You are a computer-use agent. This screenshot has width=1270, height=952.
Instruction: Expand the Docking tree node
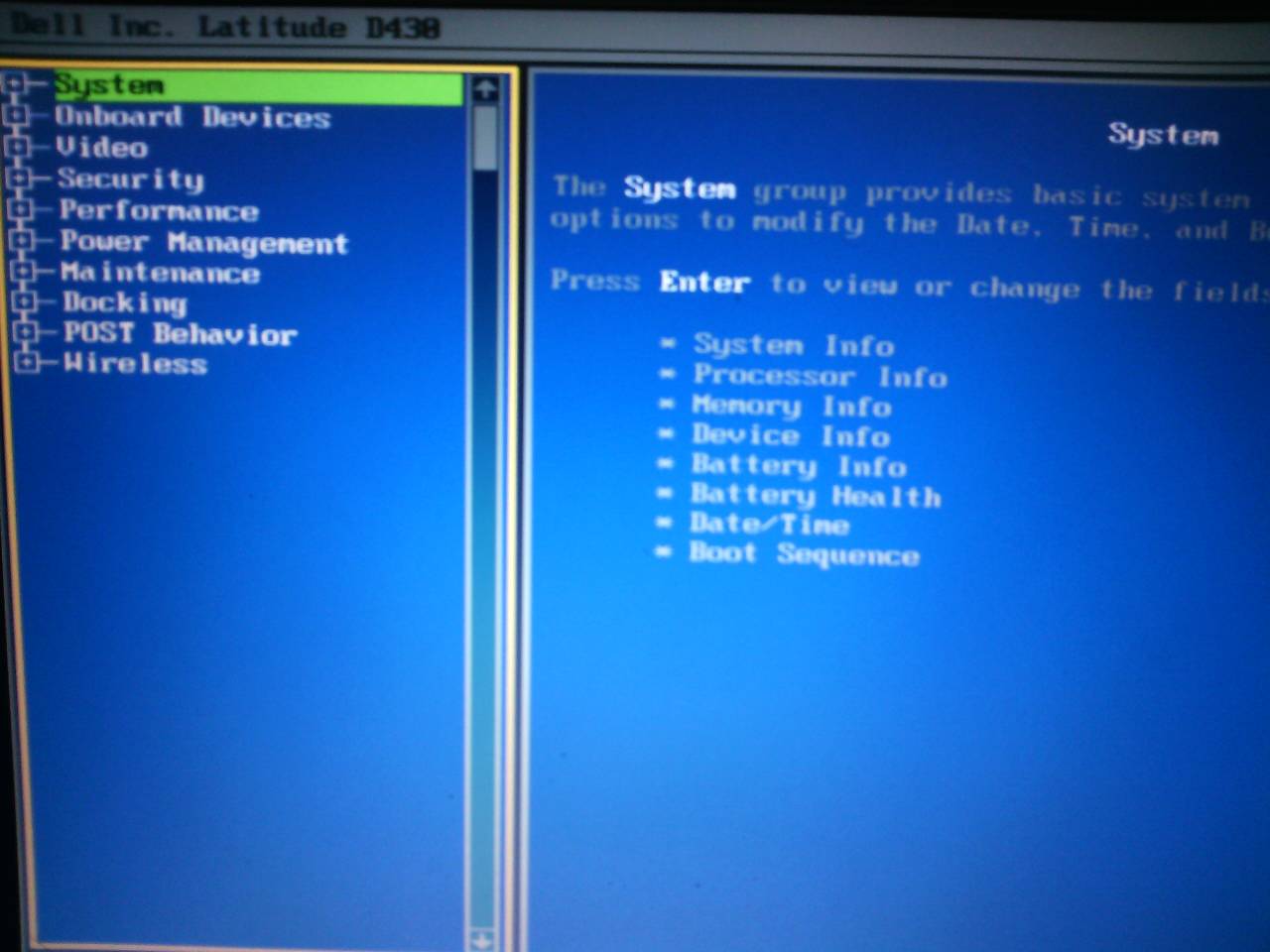[x=26, y=301]
